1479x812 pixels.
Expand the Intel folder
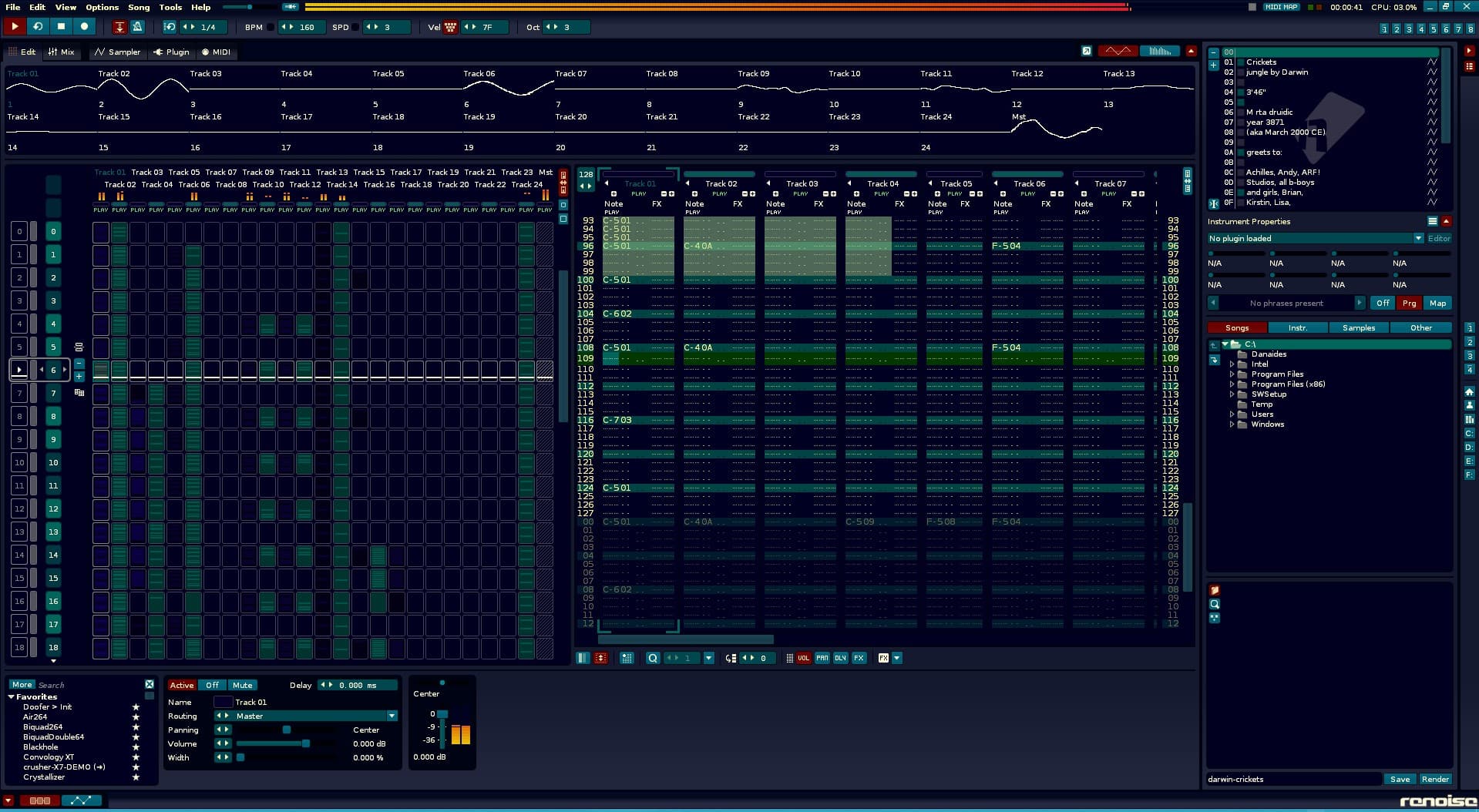click(x=1232, y=364)
